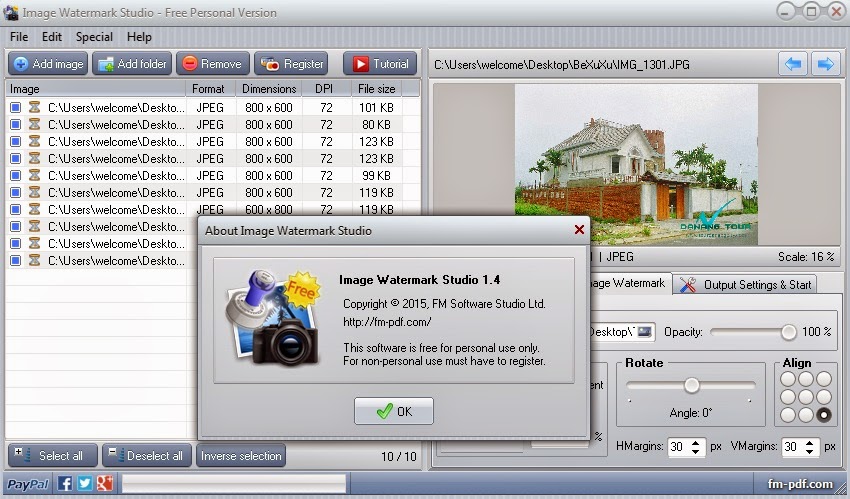
Task: Open the Twitter page icon
Action: point(85,483)
